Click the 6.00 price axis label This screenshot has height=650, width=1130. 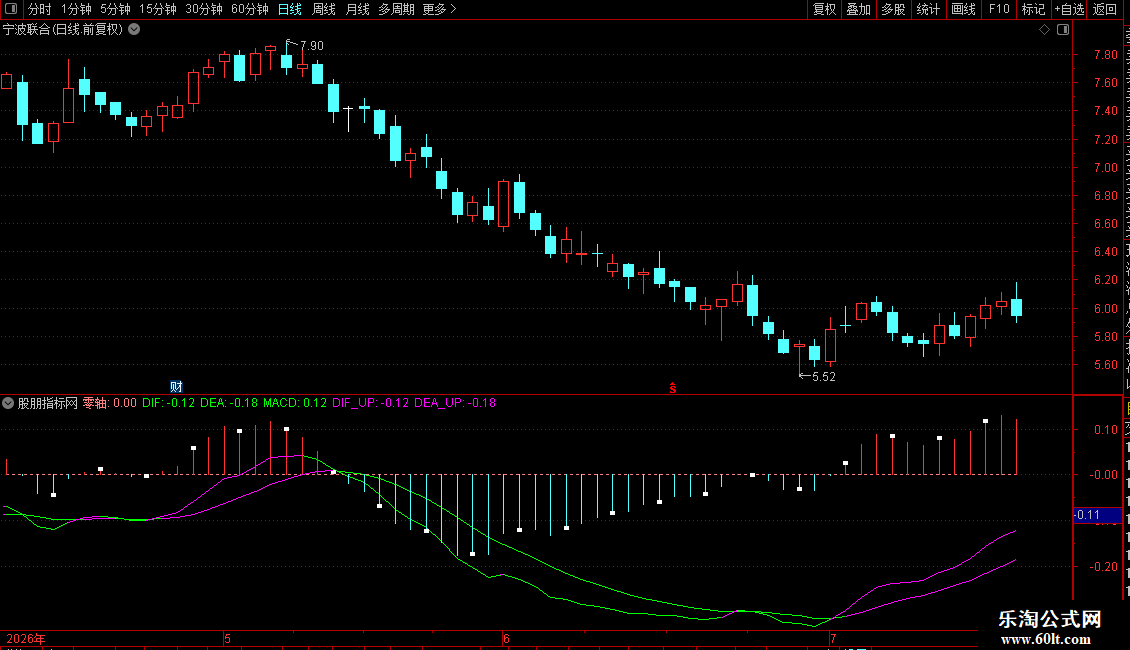point(1105,308)
